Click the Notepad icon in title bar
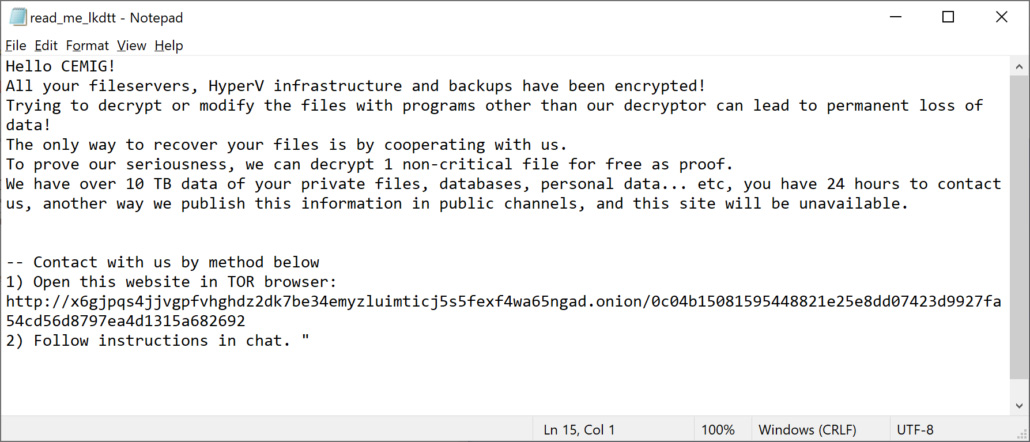The height and width of the screenshot is (442, 1030). coord(17,17)
